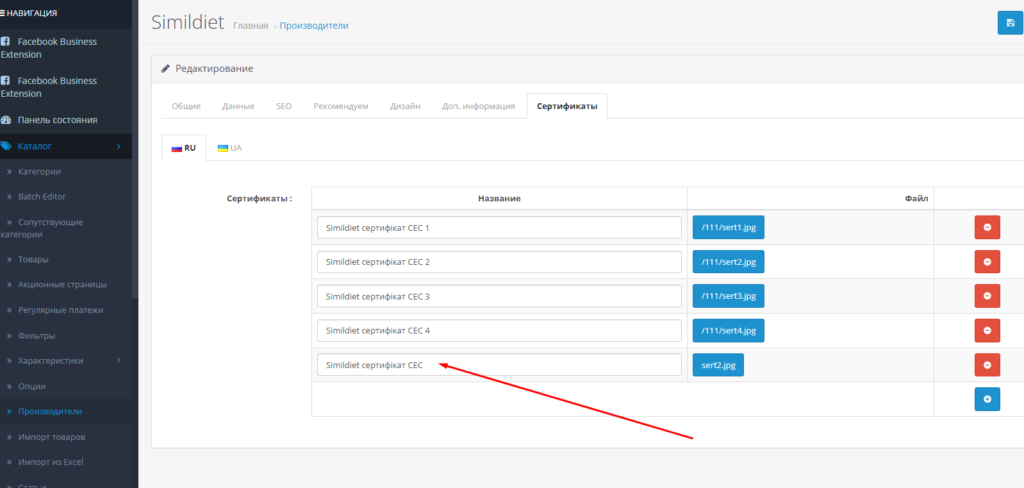Go to Производители breadcrumb link

[x=314, y=25]
